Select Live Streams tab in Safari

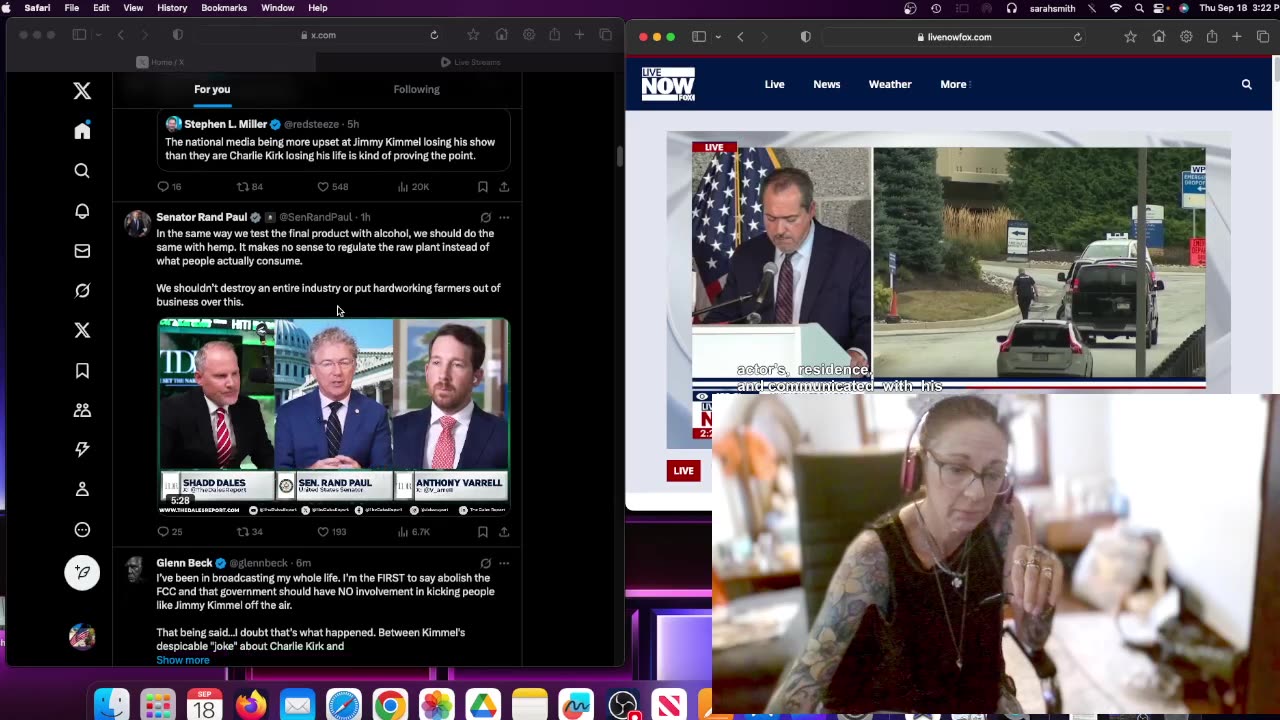470,62
